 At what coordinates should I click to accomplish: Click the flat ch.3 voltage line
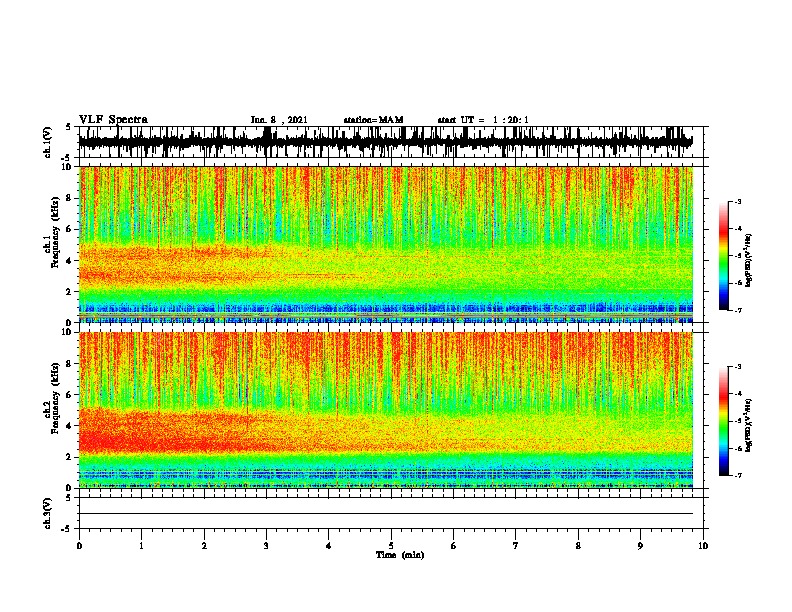pos(386,514)
